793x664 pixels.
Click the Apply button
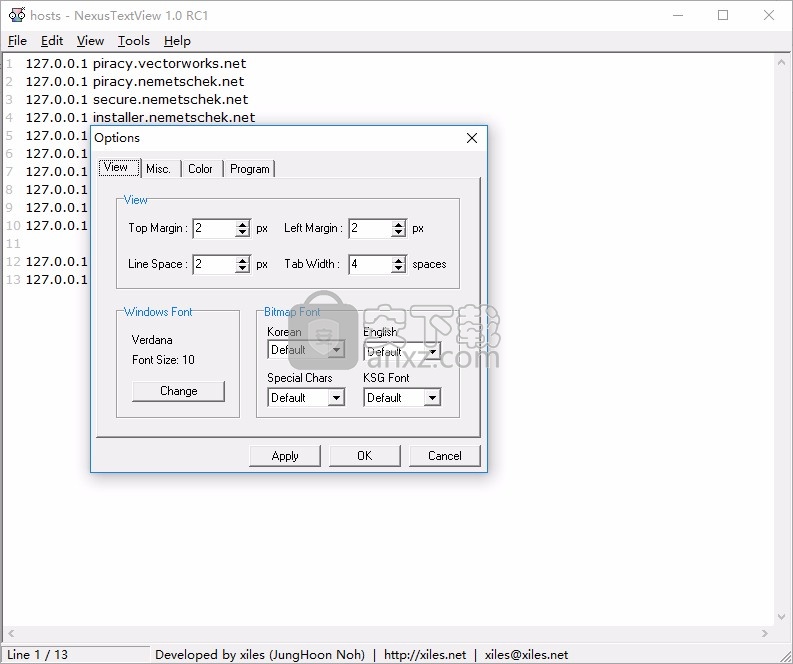(x=285, y=456)
